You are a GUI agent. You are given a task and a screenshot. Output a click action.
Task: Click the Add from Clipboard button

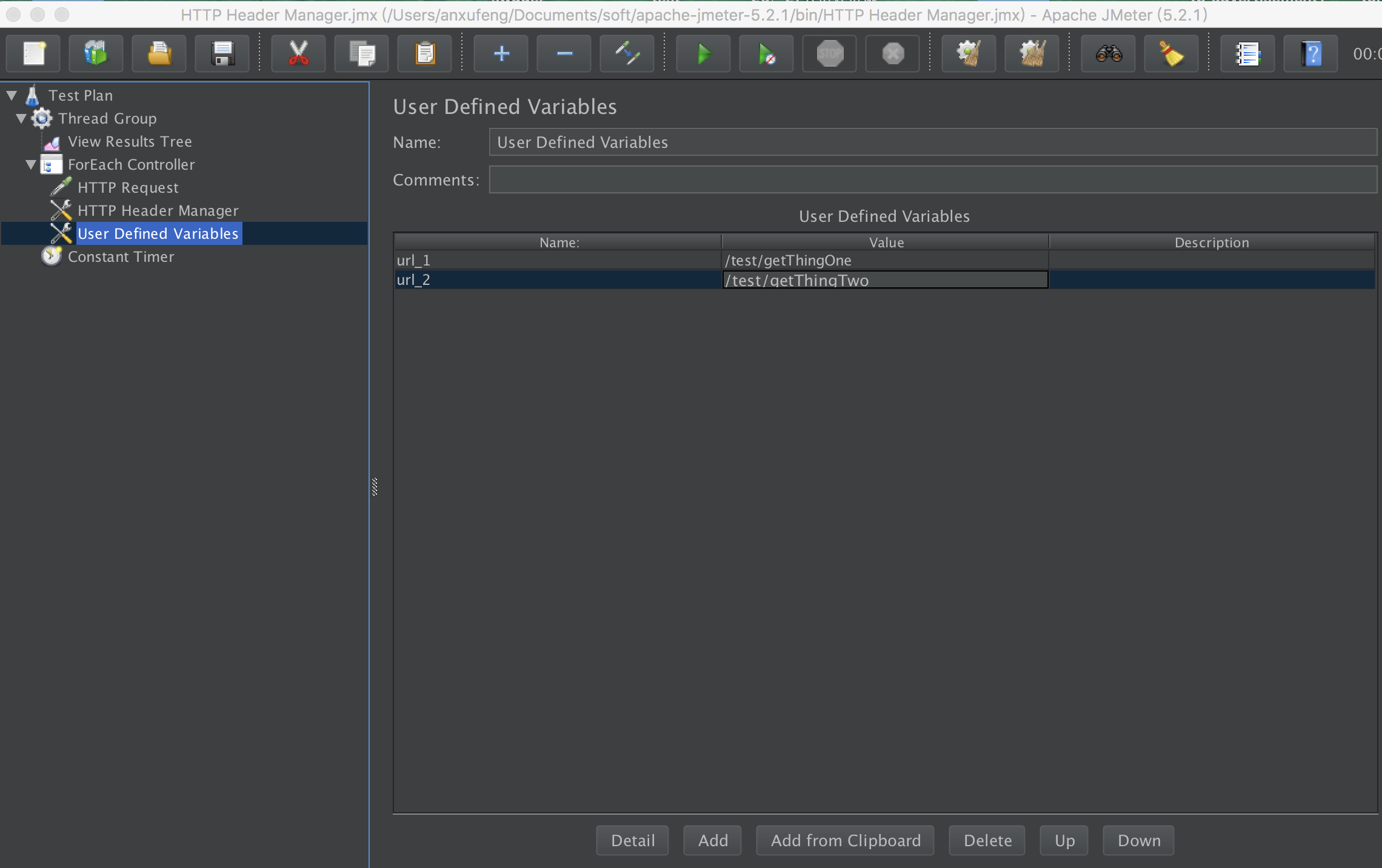click(845, 840)
